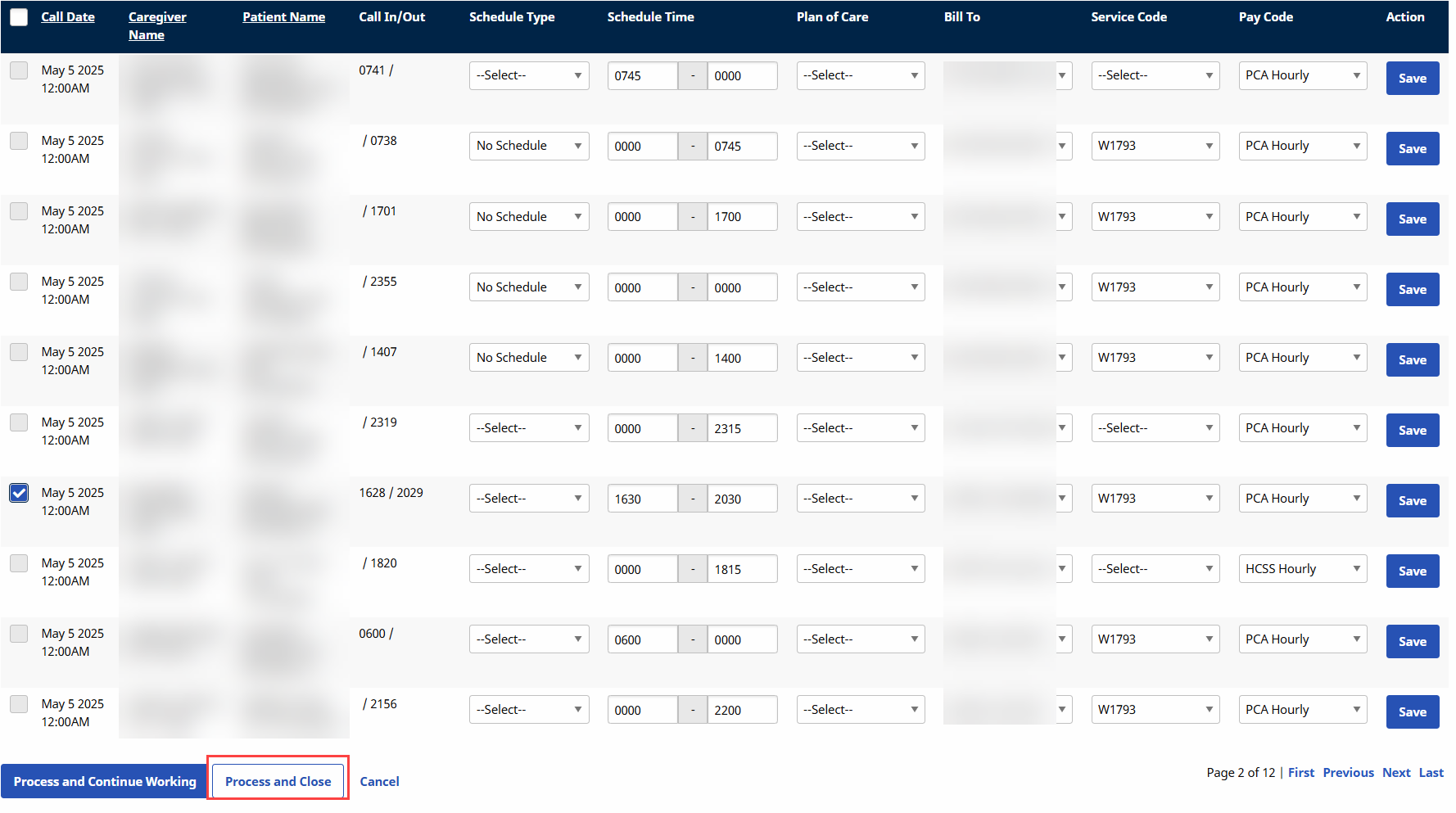This screenshot has height=813, width=1456.
Task: Click the schedule start time field showing 1630
Action: (x=642, y=499)
